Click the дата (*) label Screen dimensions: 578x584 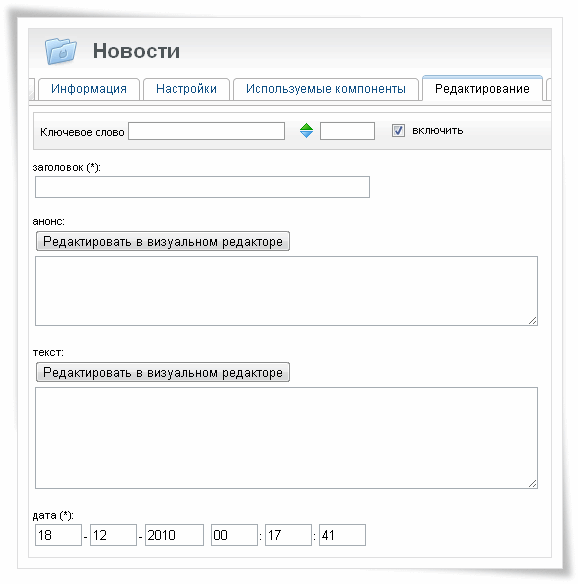tap(53, 515)
